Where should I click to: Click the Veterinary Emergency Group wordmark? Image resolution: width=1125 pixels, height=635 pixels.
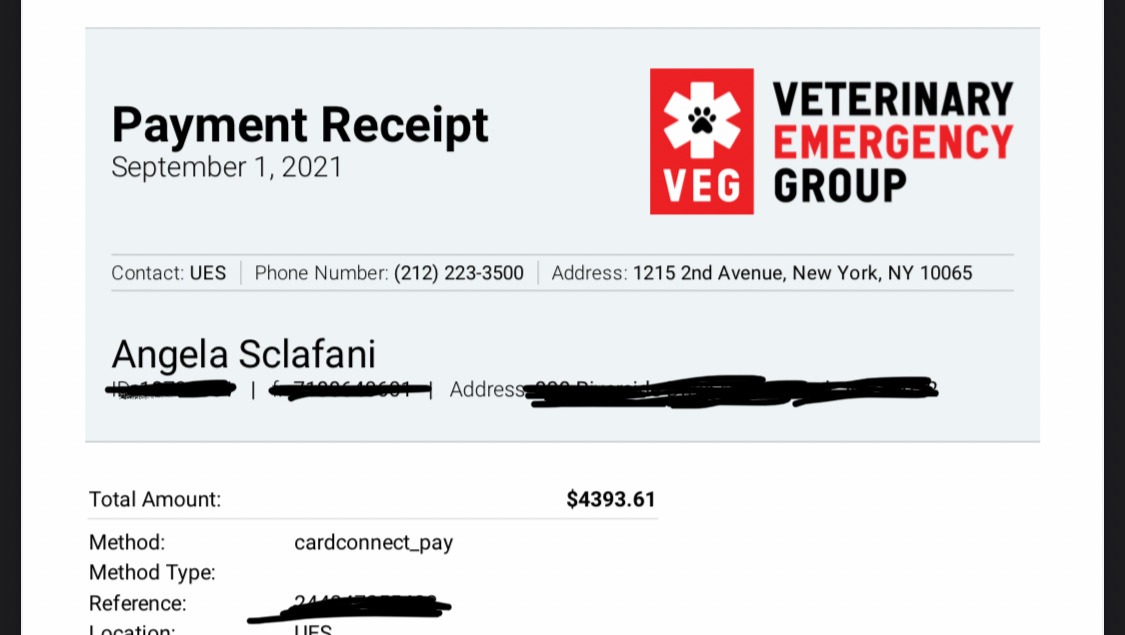click(893, 141)
